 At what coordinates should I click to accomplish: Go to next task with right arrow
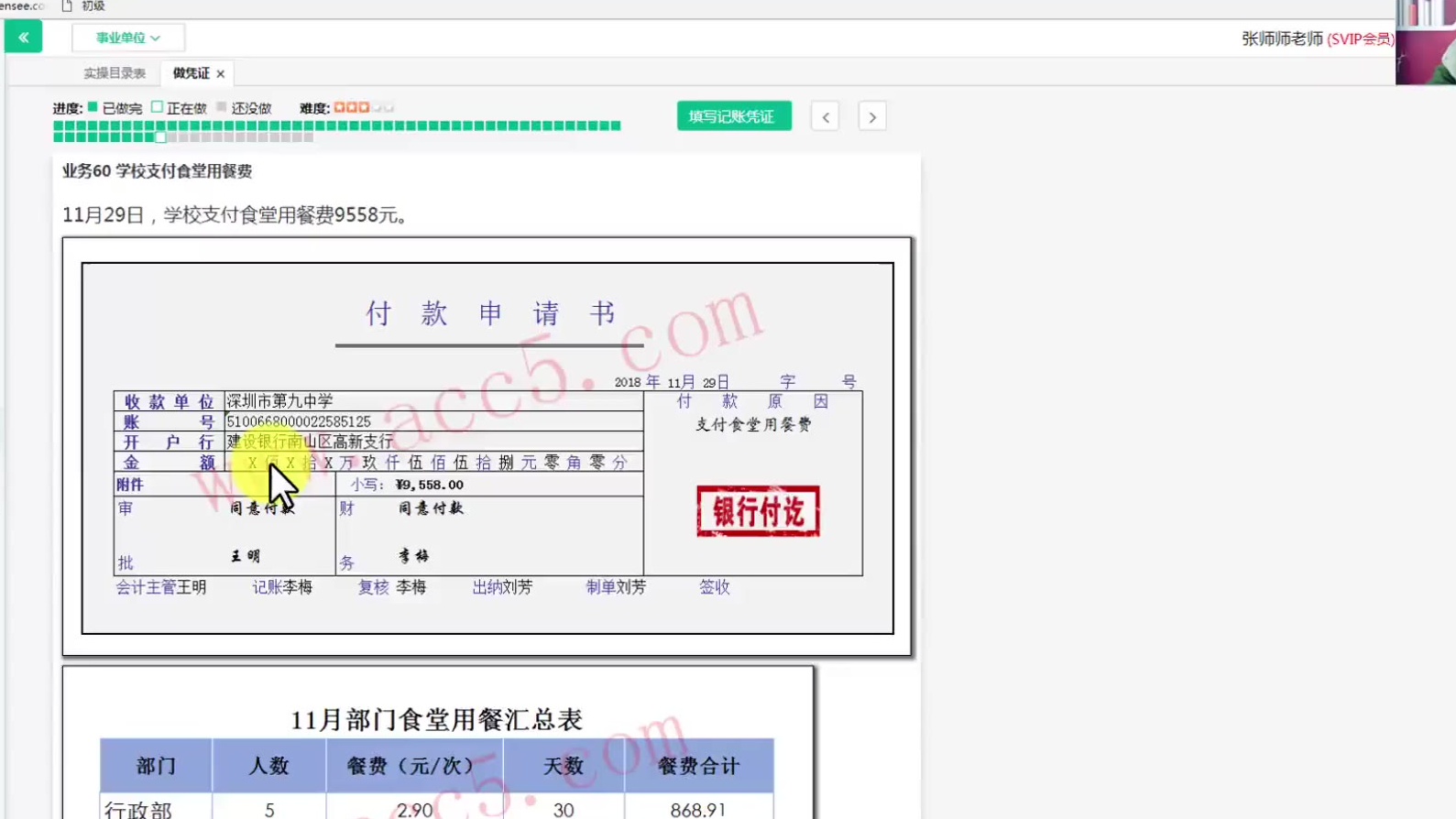(872, 117)
